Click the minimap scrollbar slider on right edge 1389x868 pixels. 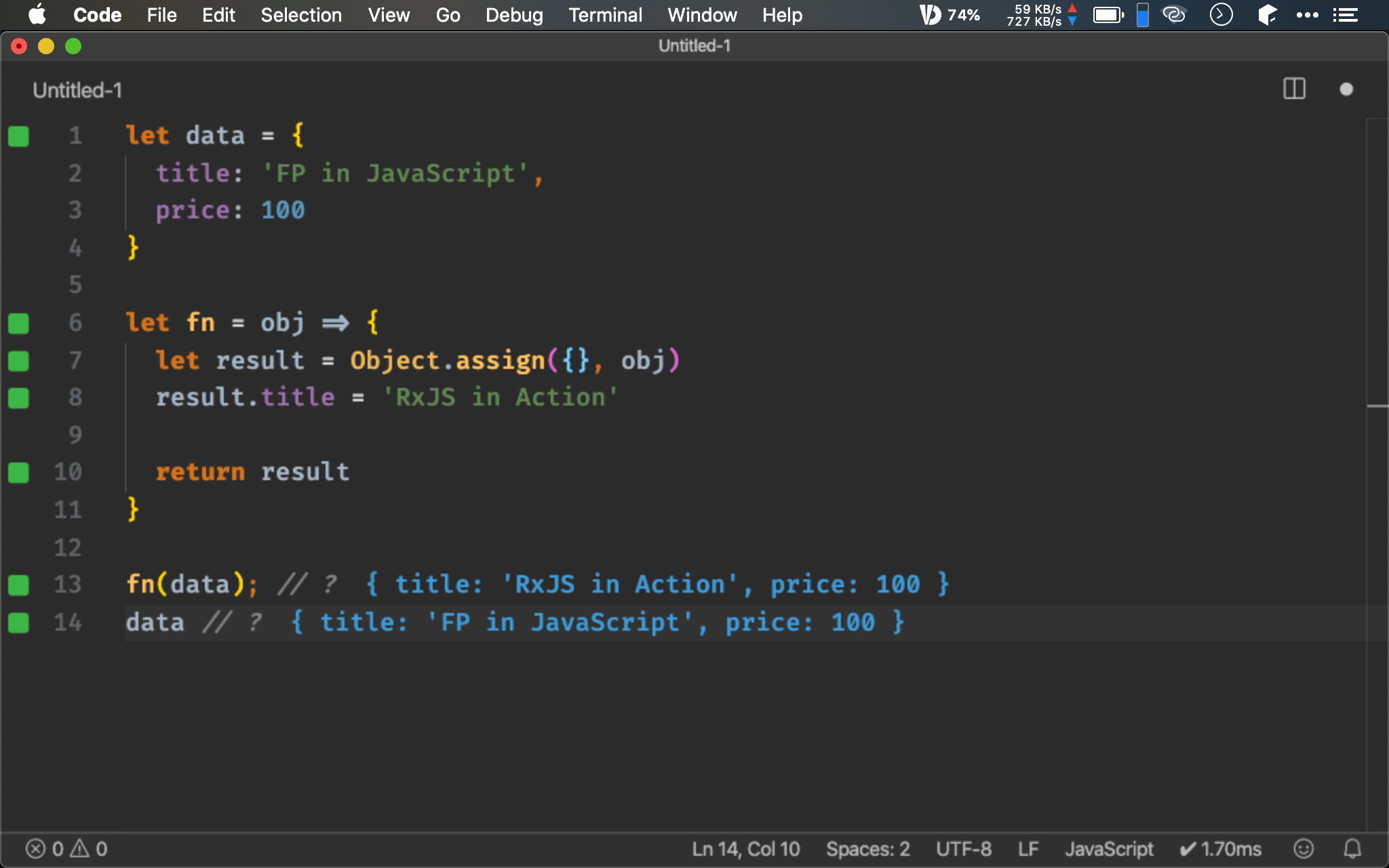(1377, 406)
